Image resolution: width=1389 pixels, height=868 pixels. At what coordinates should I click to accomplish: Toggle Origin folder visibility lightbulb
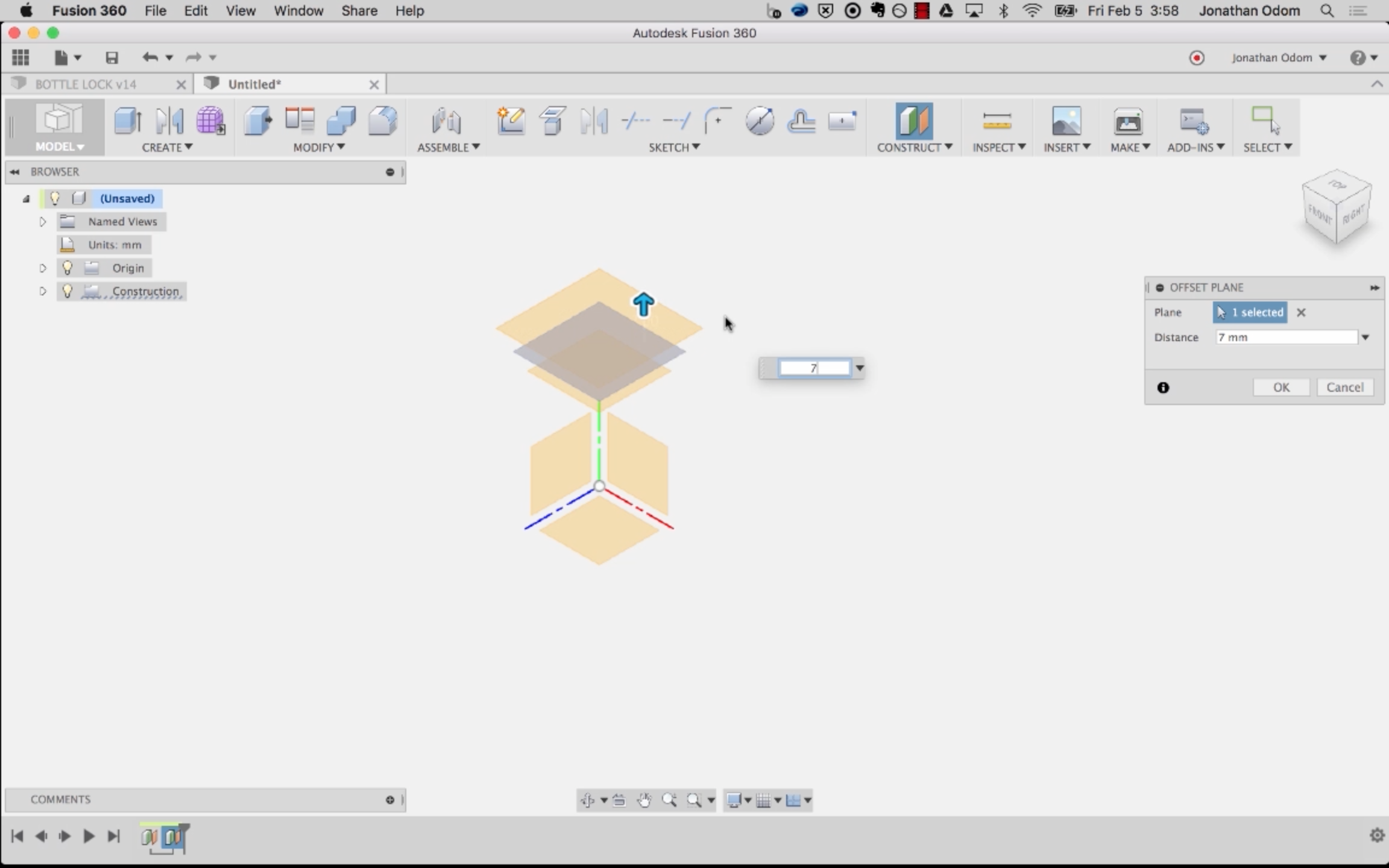coord(68,268)
